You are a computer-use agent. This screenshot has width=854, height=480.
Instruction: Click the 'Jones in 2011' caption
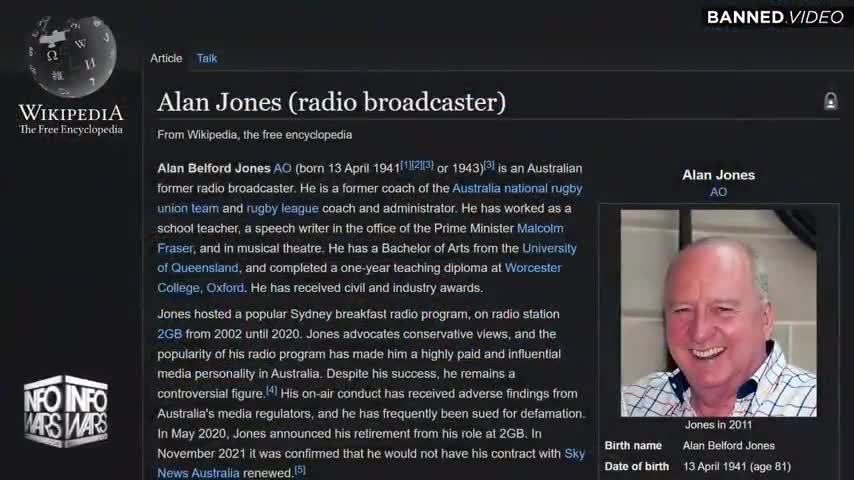718,425
